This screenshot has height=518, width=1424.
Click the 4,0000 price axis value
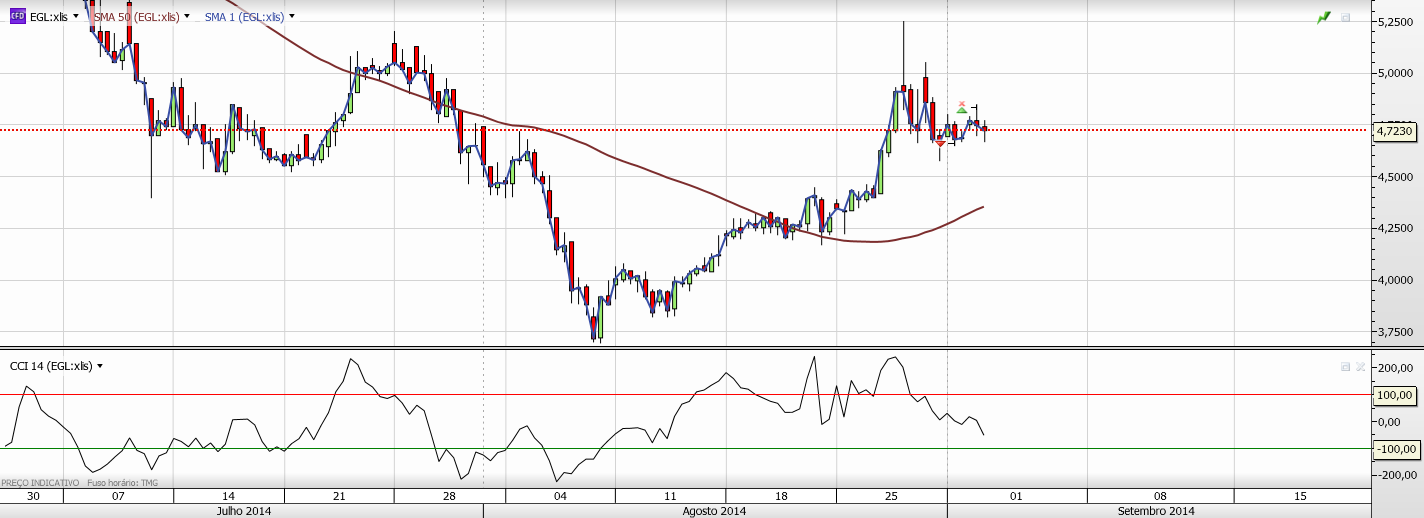(1395, 281)
